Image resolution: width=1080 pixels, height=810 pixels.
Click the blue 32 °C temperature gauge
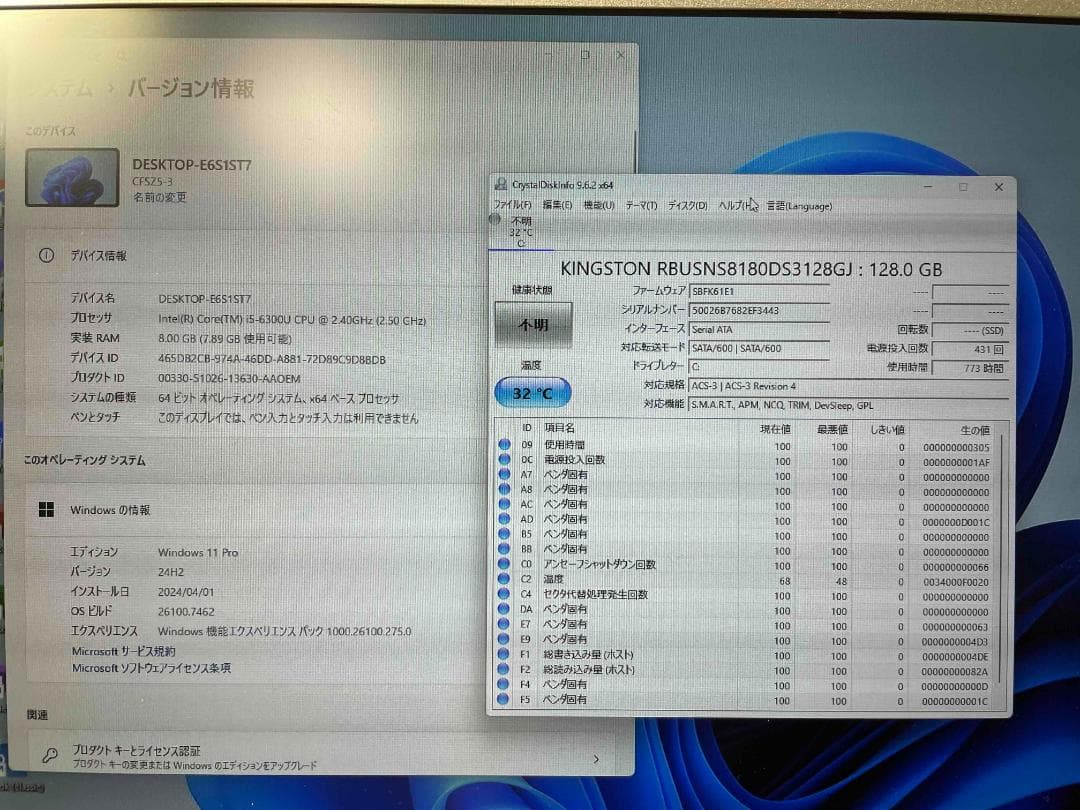click(x=532, y=393)
